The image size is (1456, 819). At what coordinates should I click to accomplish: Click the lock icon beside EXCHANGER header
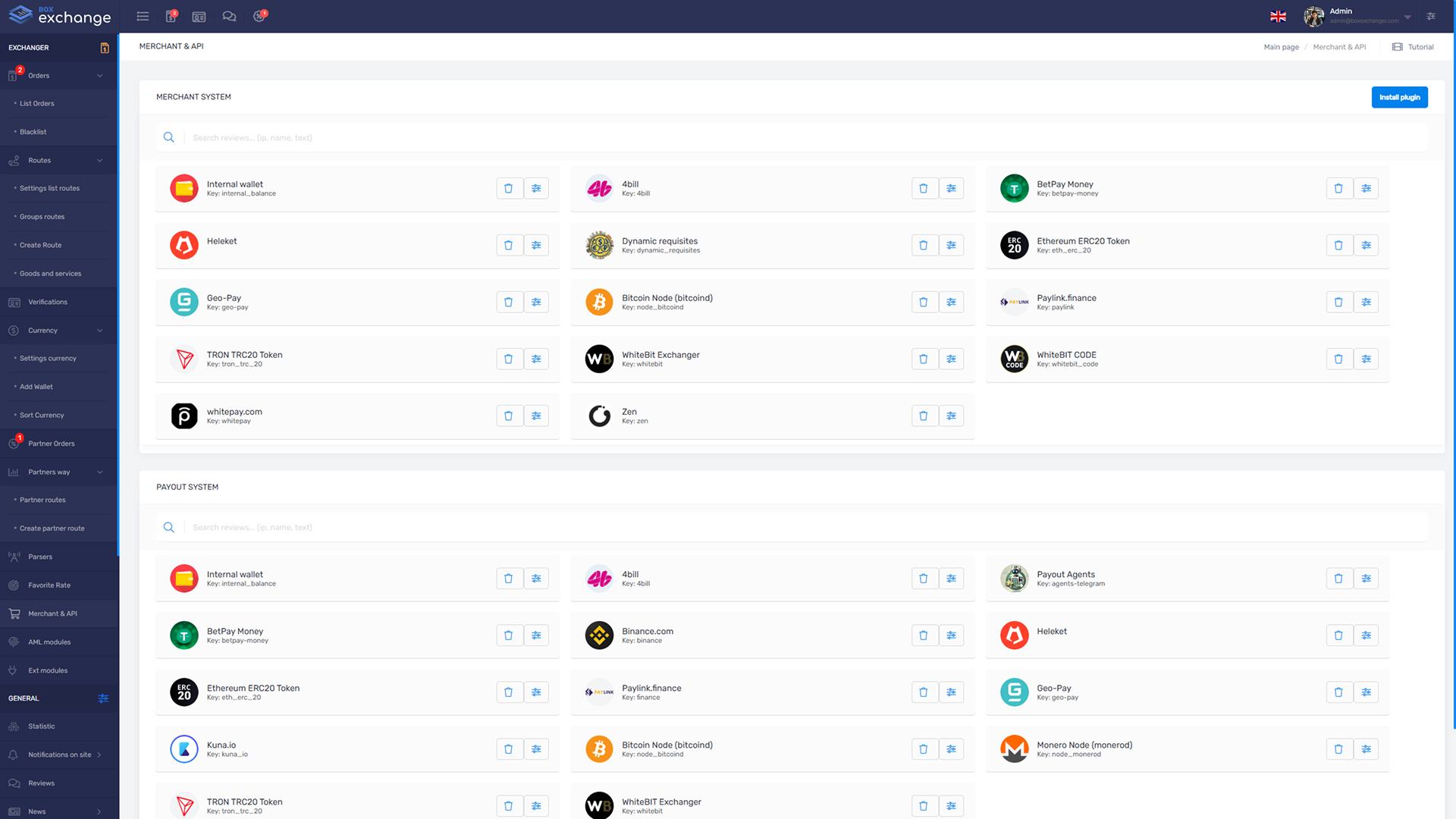click(x=105, y=48)
